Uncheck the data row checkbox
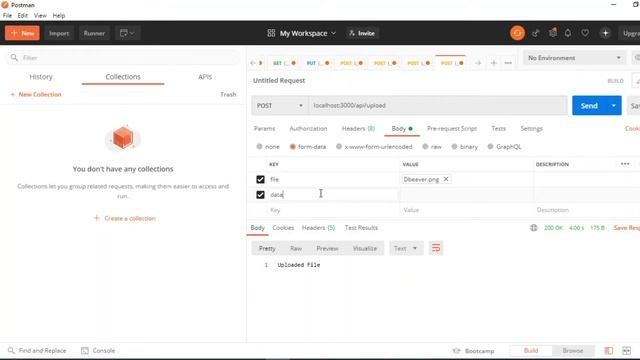The height and width of the screenshot is (360, 640). pyautogui.click(x=260, y=195)
